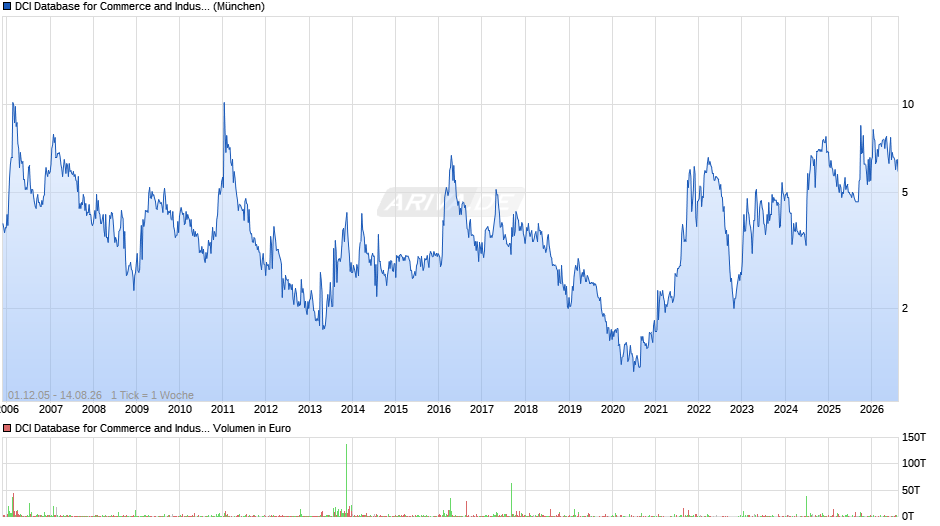The width and height of the screenshot is (940, 526).
Task: Click the price peak at early 2011
Action: point(224,104)
